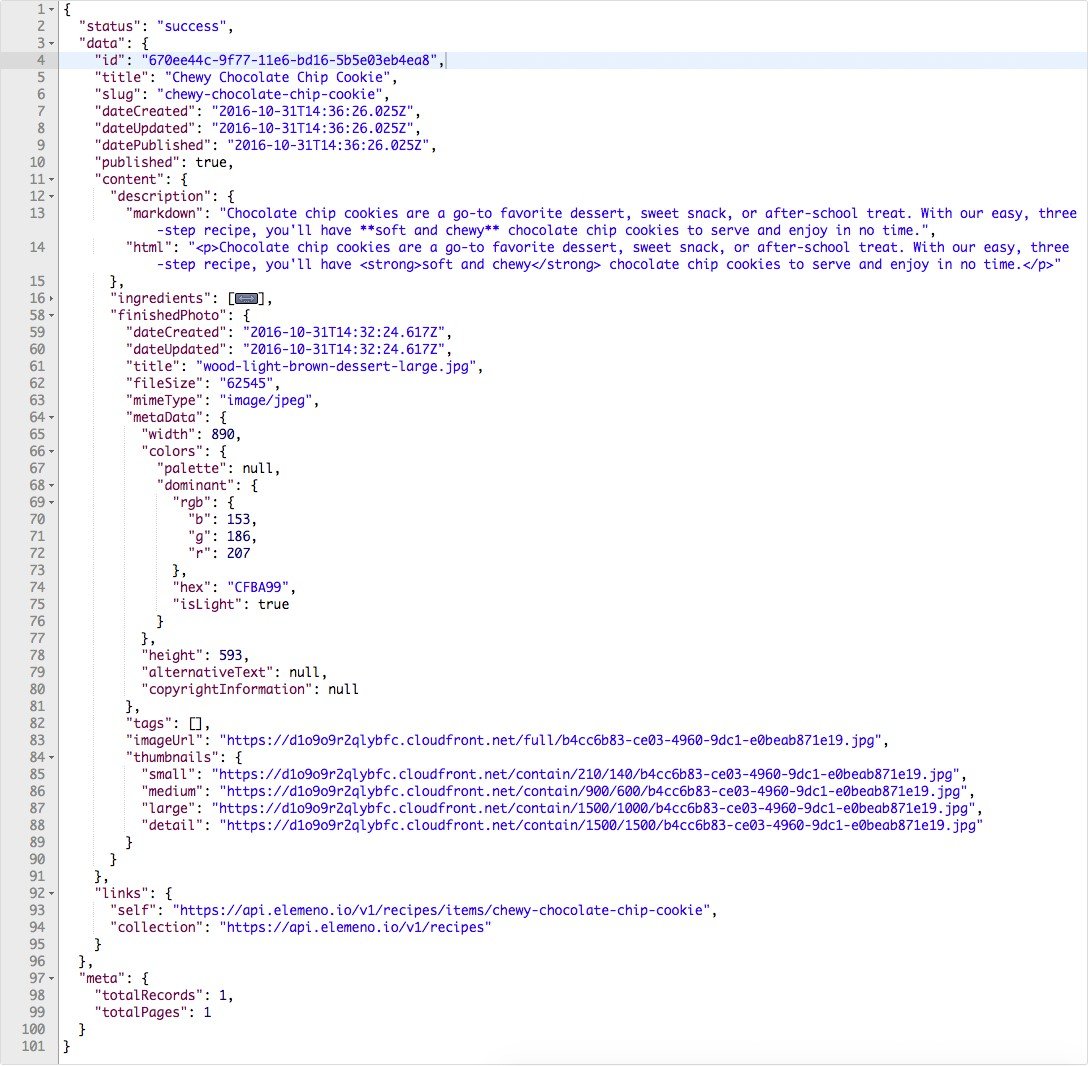This screenshot has height=1066, width=1088.
Task: Collapse the "finishedPhoto" object at line 58
Action: (51, 316)
